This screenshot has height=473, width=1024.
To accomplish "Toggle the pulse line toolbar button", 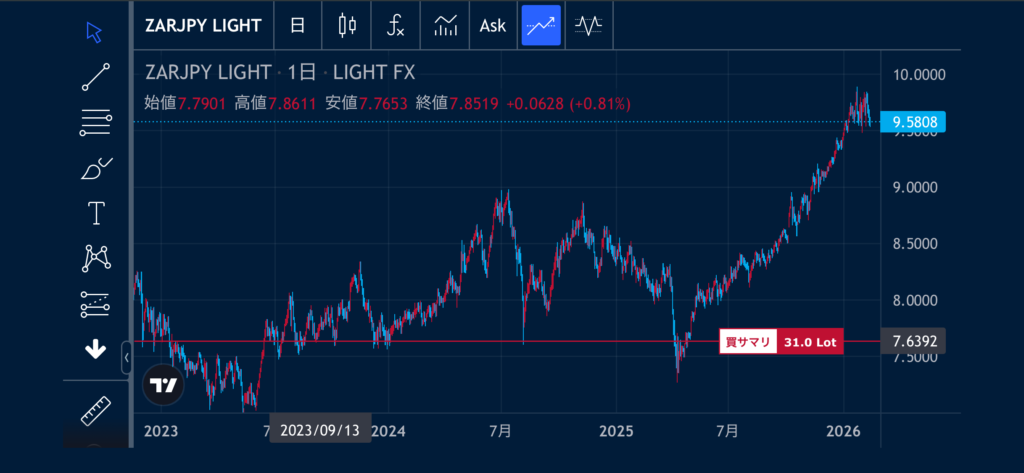I will (x=589, y=26).
